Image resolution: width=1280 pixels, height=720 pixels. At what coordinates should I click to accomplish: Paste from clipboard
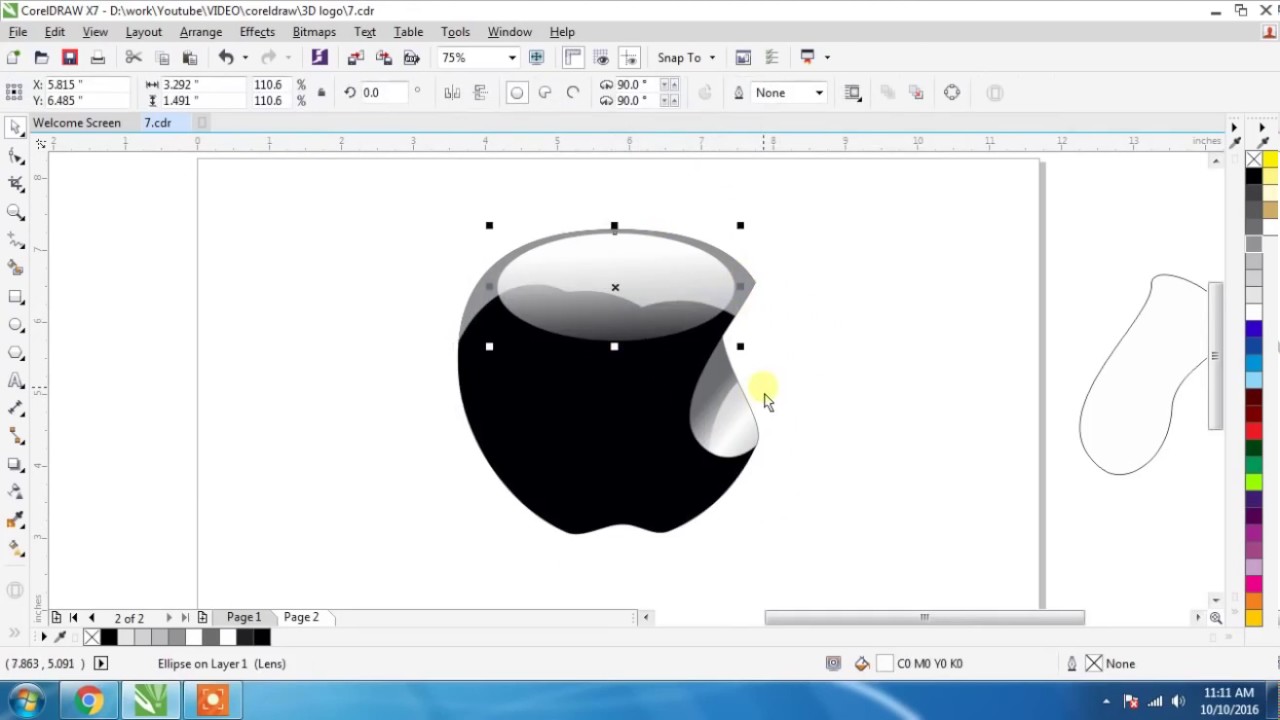189,58
